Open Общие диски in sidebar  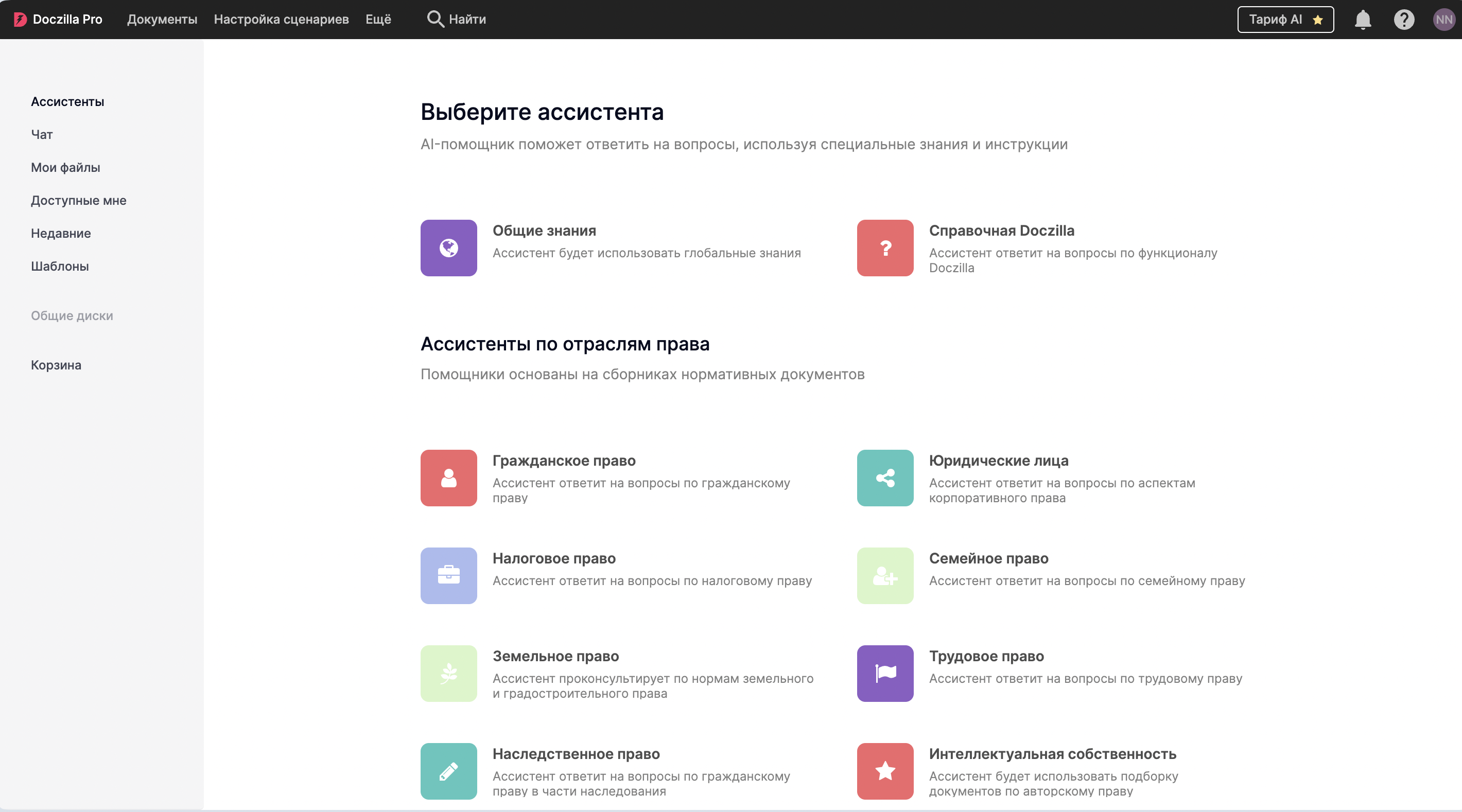pos(72,315)
